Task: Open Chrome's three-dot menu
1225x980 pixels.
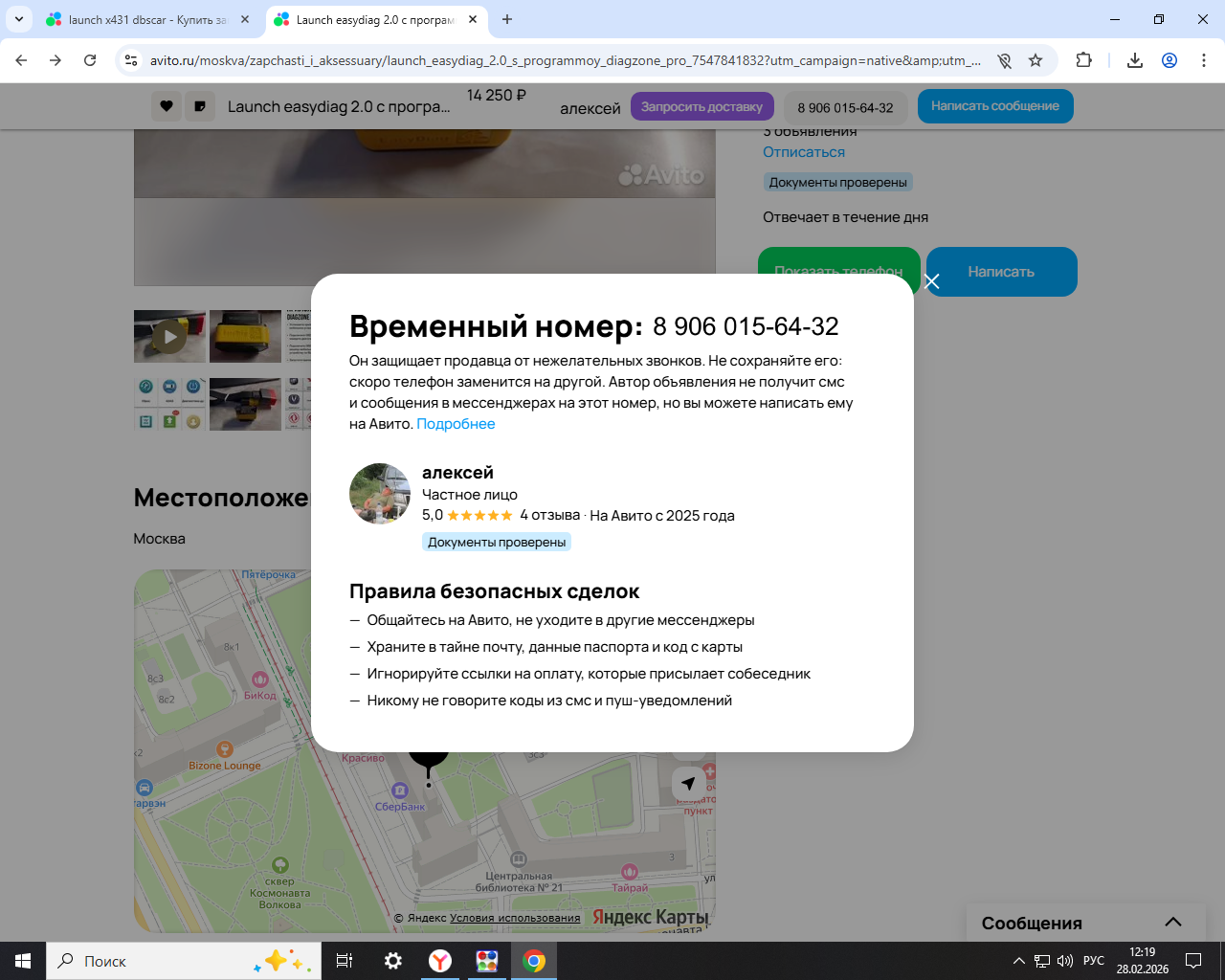Action: click(1204, 60)
